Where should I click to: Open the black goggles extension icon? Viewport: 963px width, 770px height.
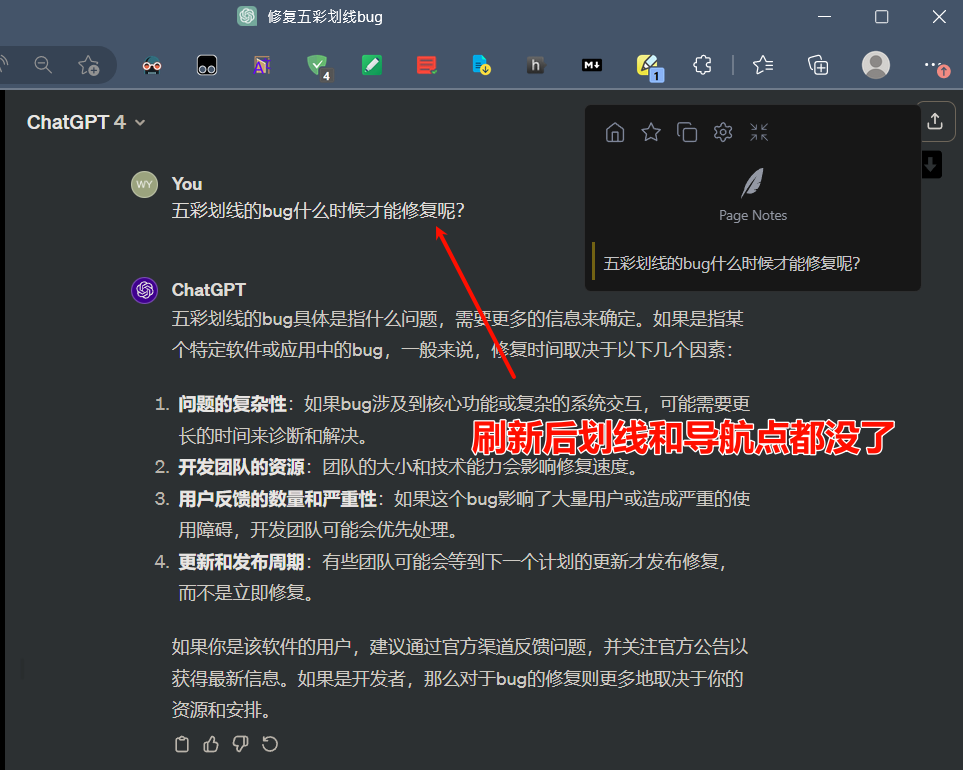pyautogui.click(x=207, y=65)
